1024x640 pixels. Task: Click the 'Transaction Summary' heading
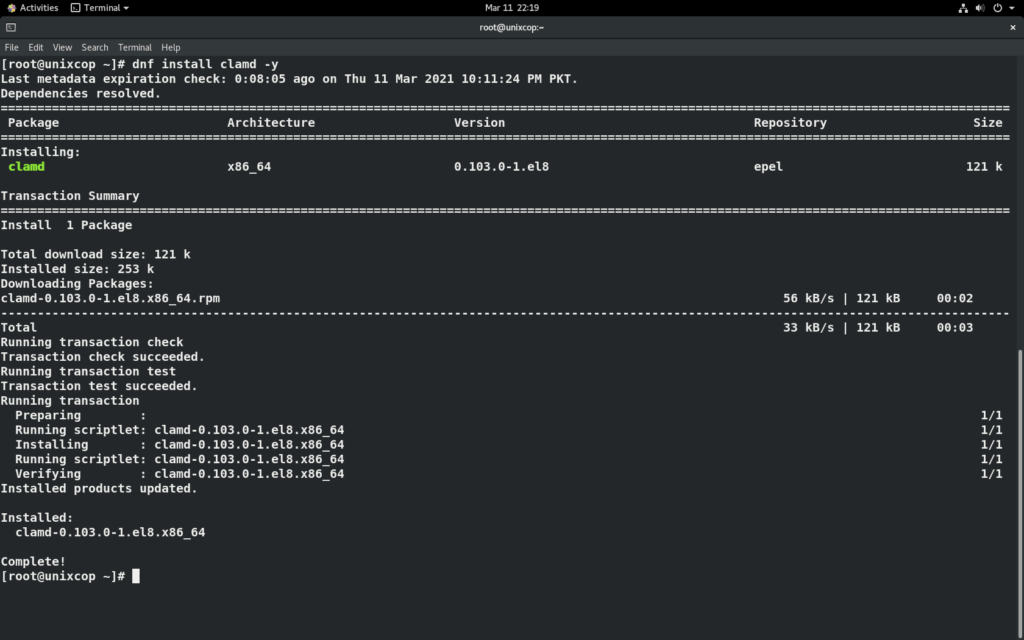coord(70,196)
